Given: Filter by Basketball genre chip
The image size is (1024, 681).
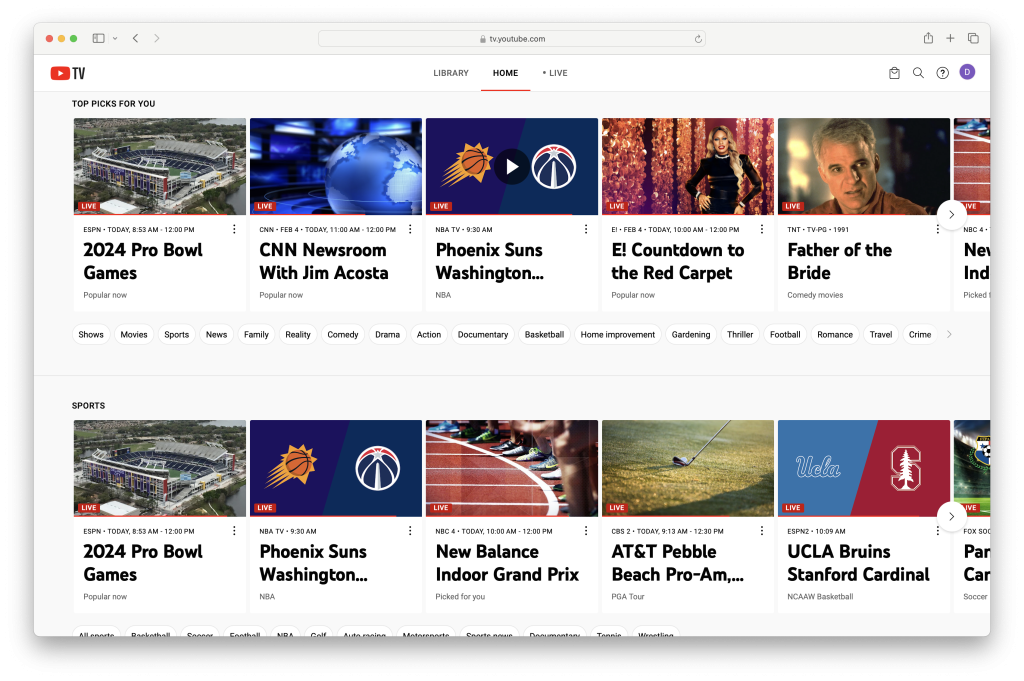Looking at the screenshot, I should pos(544,334).
